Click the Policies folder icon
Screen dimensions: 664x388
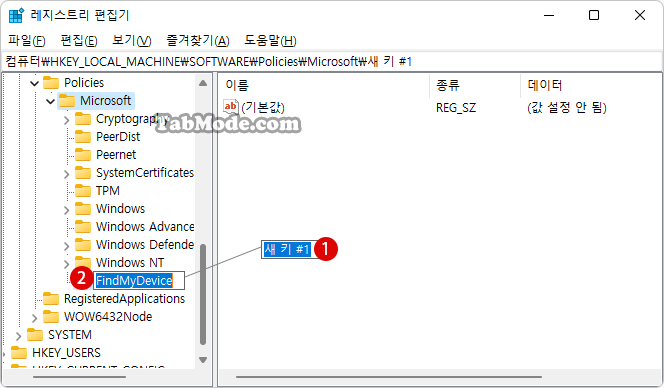pos(51,82)
